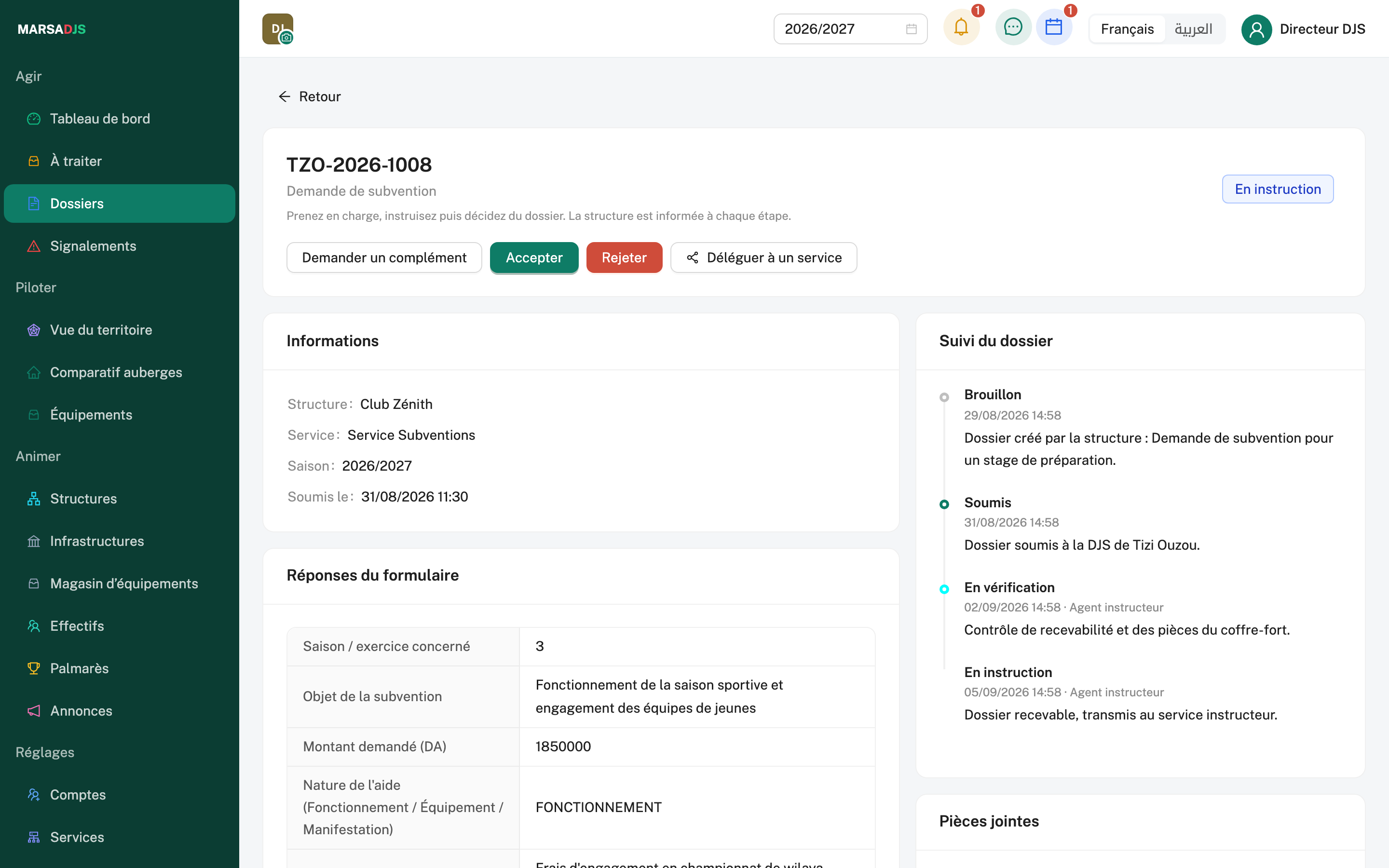Viewport: 1389px width, 868px height.
Task: Click Déléguer à un service button
Action: tap(763, 258)
